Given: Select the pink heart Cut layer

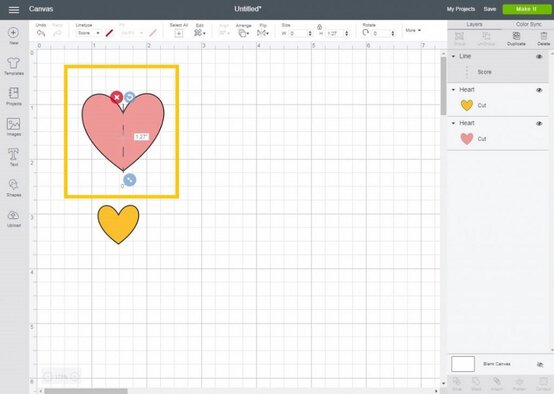Looking at the screenshot, I should [x=498, y=139].
